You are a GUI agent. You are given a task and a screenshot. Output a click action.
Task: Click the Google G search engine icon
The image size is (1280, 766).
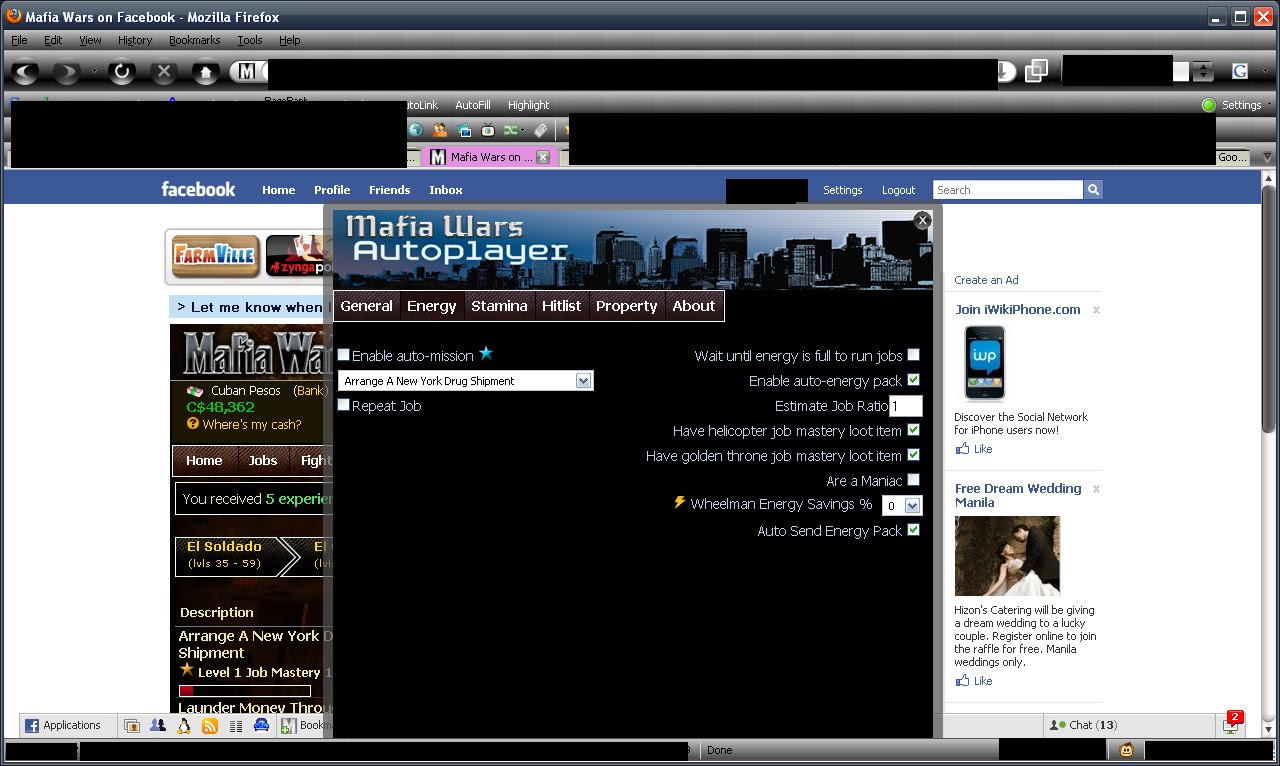[1240, 71]
